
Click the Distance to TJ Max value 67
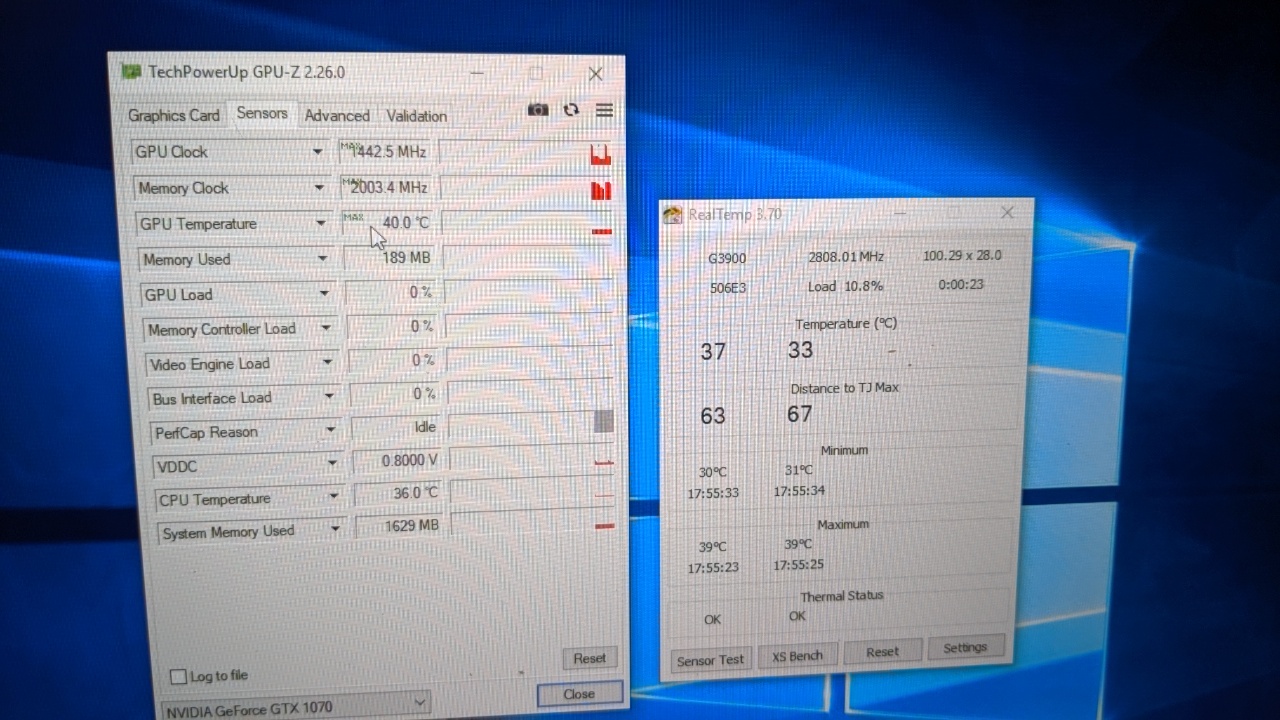800,414
